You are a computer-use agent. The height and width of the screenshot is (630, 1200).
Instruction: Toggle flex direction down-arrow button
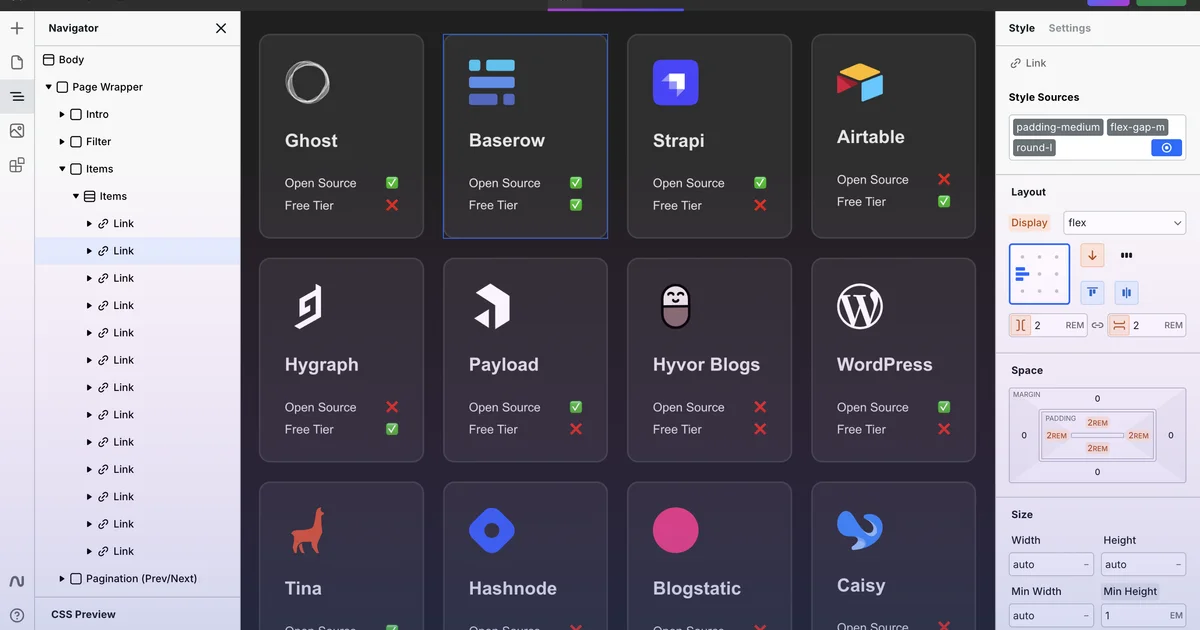click(1092, 256)
